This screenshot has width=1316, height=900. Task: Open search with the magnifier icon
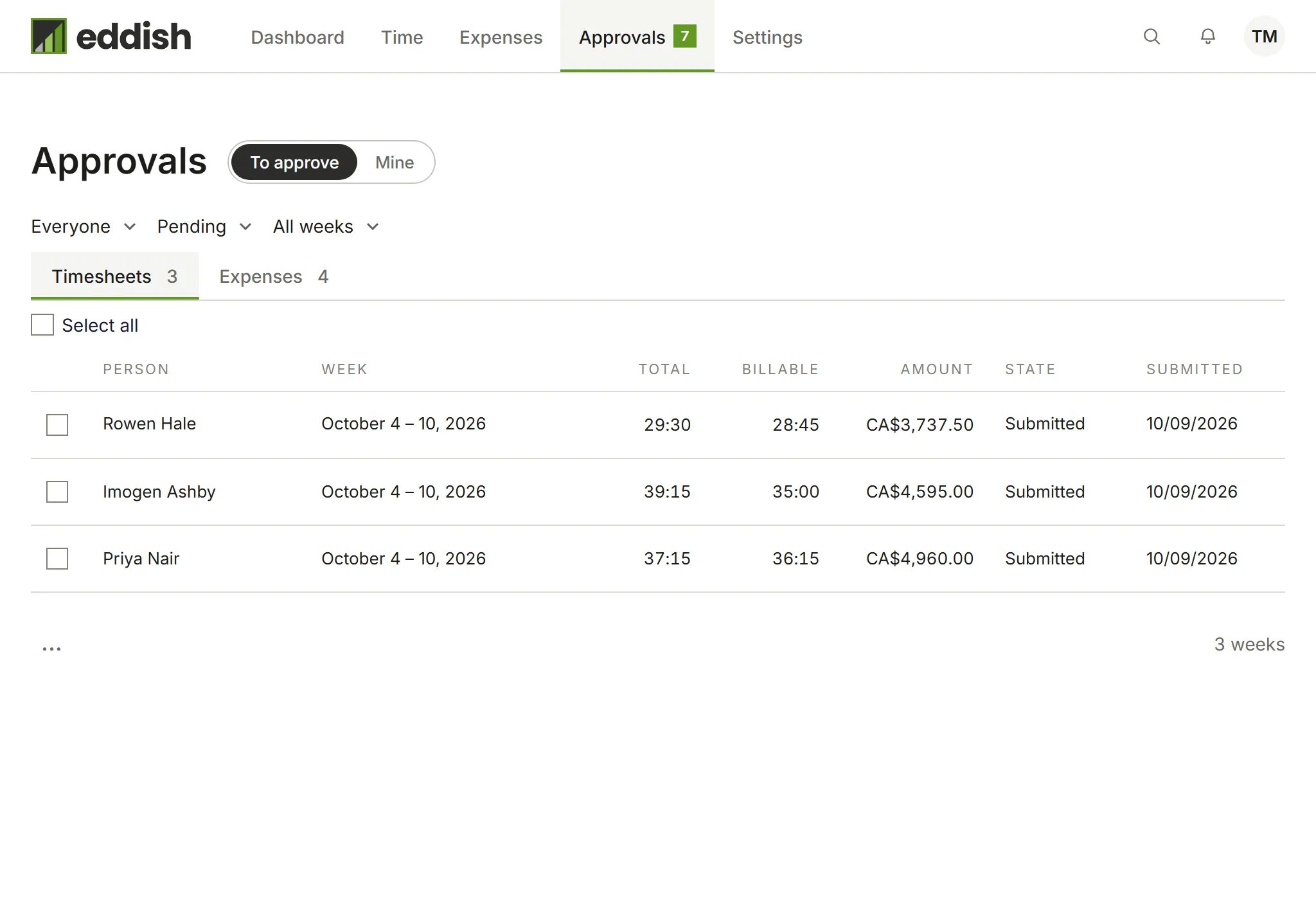point(1151,37)
